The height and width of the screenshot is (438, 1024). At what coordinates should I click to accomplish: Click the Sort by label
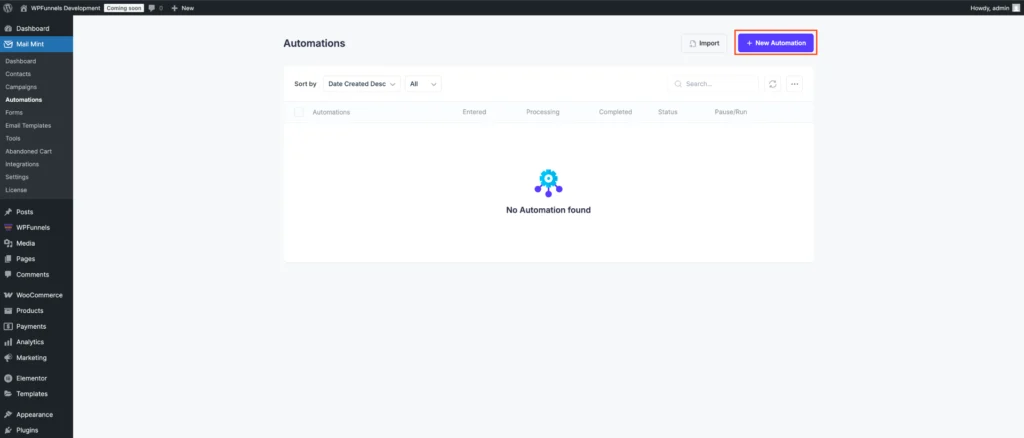click(306, 84)
